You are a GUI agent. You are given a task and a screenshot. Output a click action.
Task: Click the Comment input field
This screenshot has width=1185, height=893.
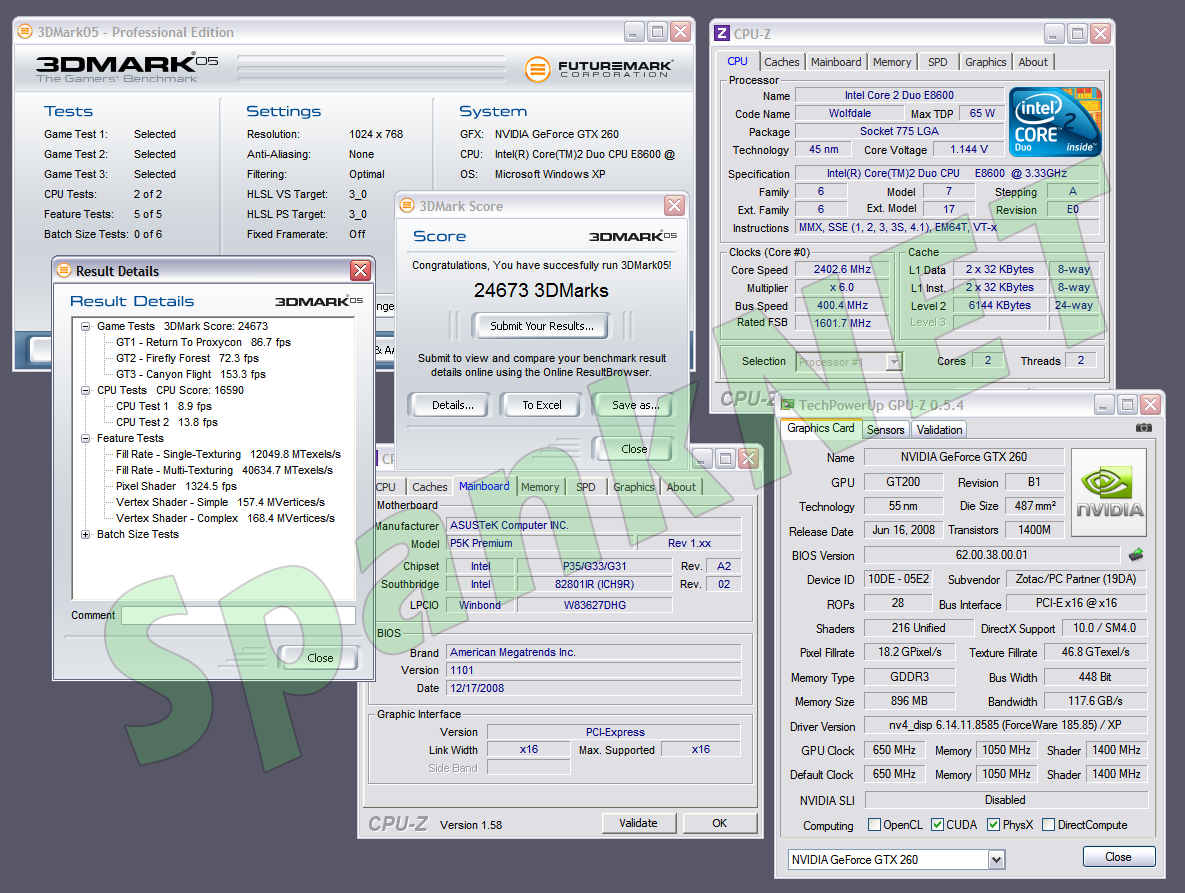pos(238,615)
